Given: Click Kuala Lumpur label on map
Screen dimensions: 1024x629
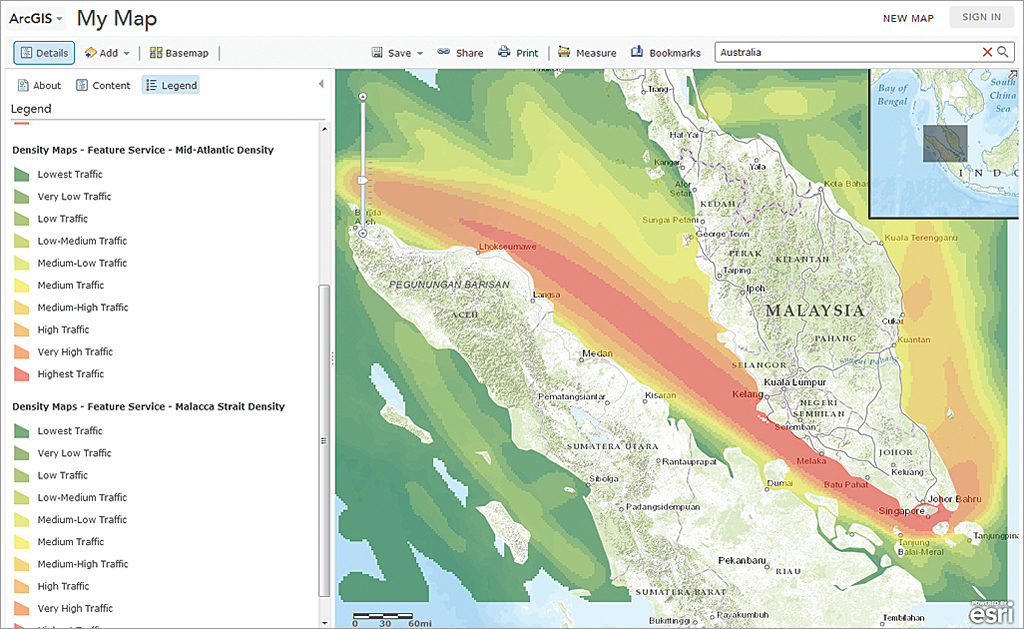Looking at the screenshot, I should [x=795, y=382].
